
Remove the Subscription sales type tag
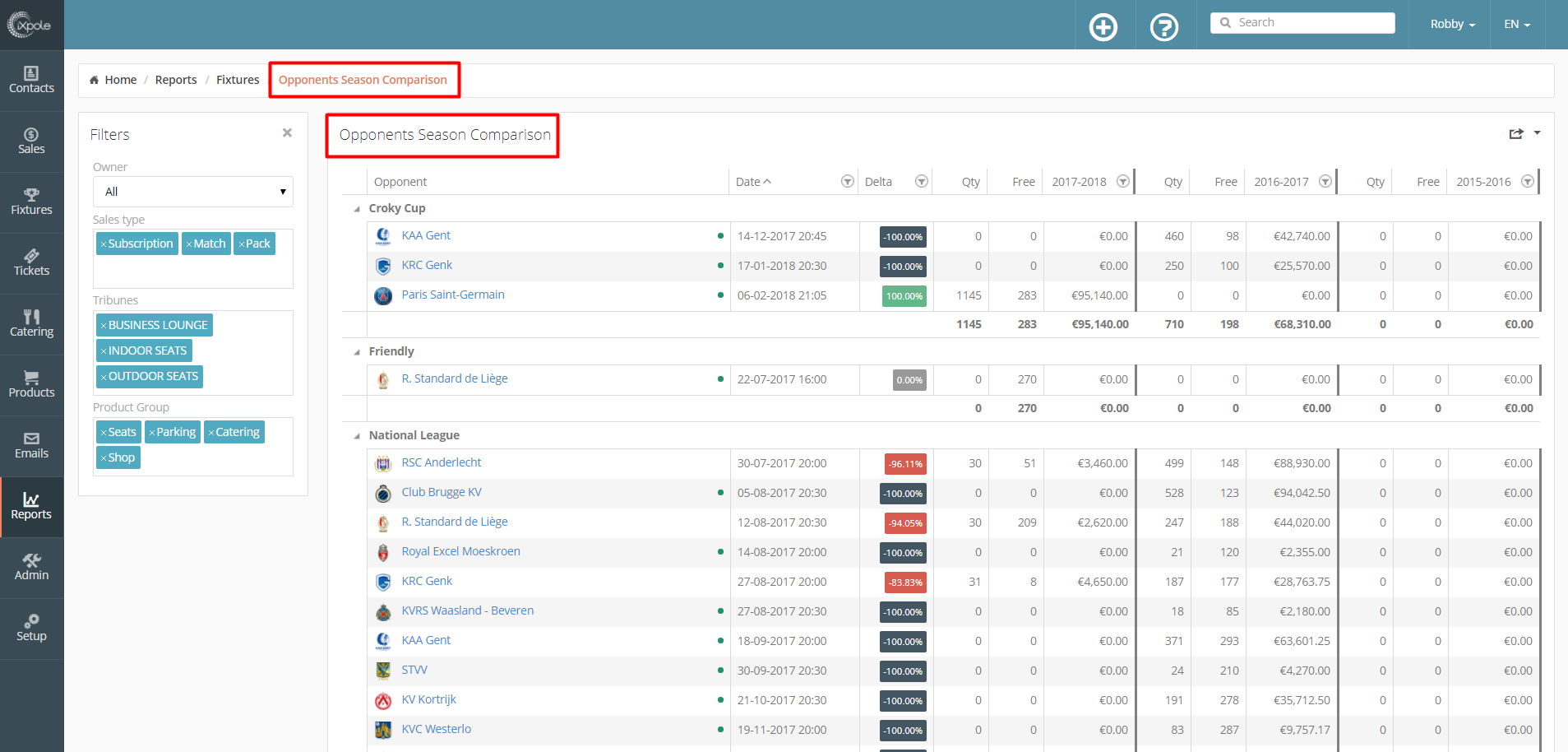tap(104, 244)
